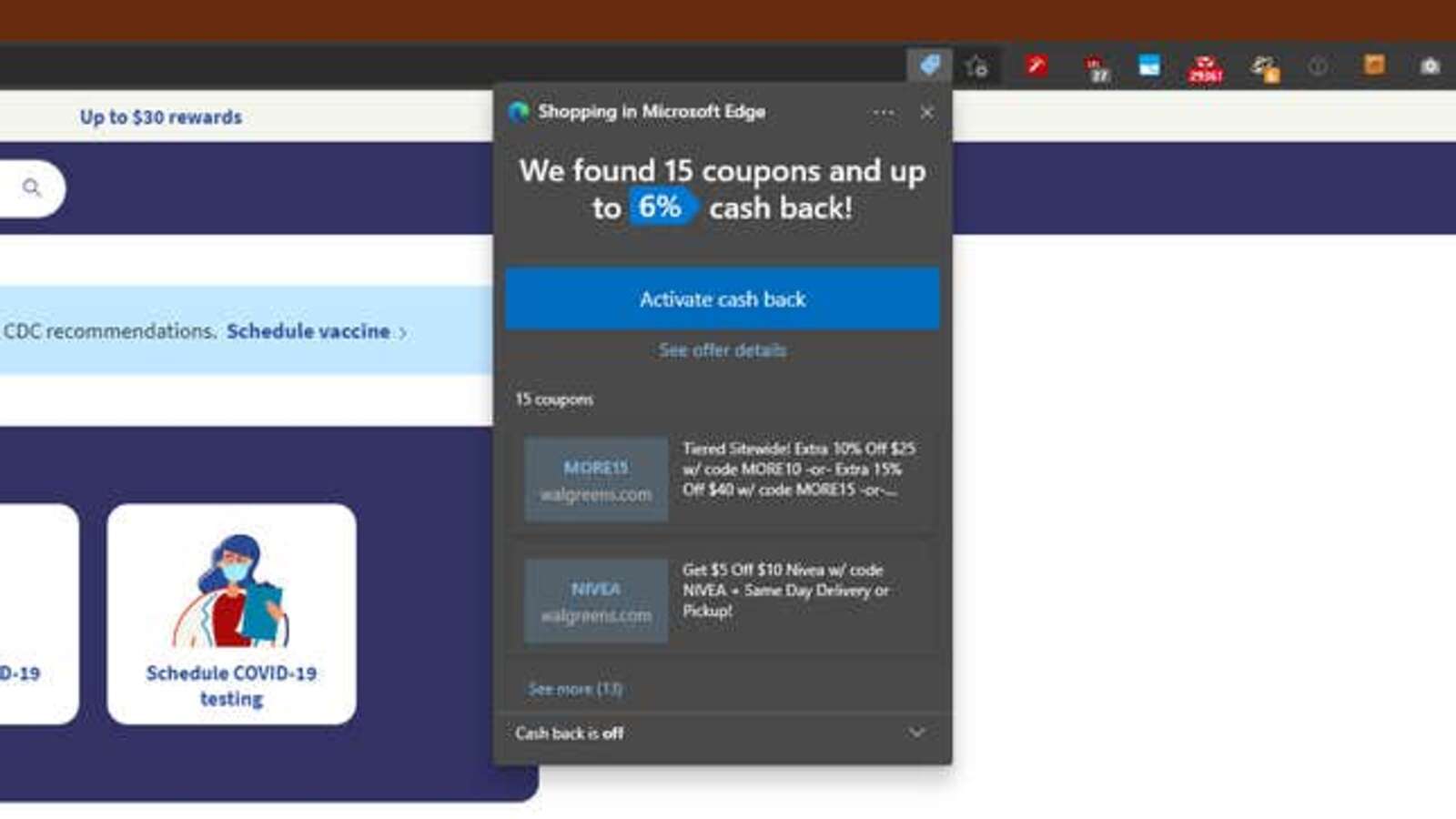The image size is (1456, 819).
Task: Open the 'See offer details' link
Action: tap(723, 350)
